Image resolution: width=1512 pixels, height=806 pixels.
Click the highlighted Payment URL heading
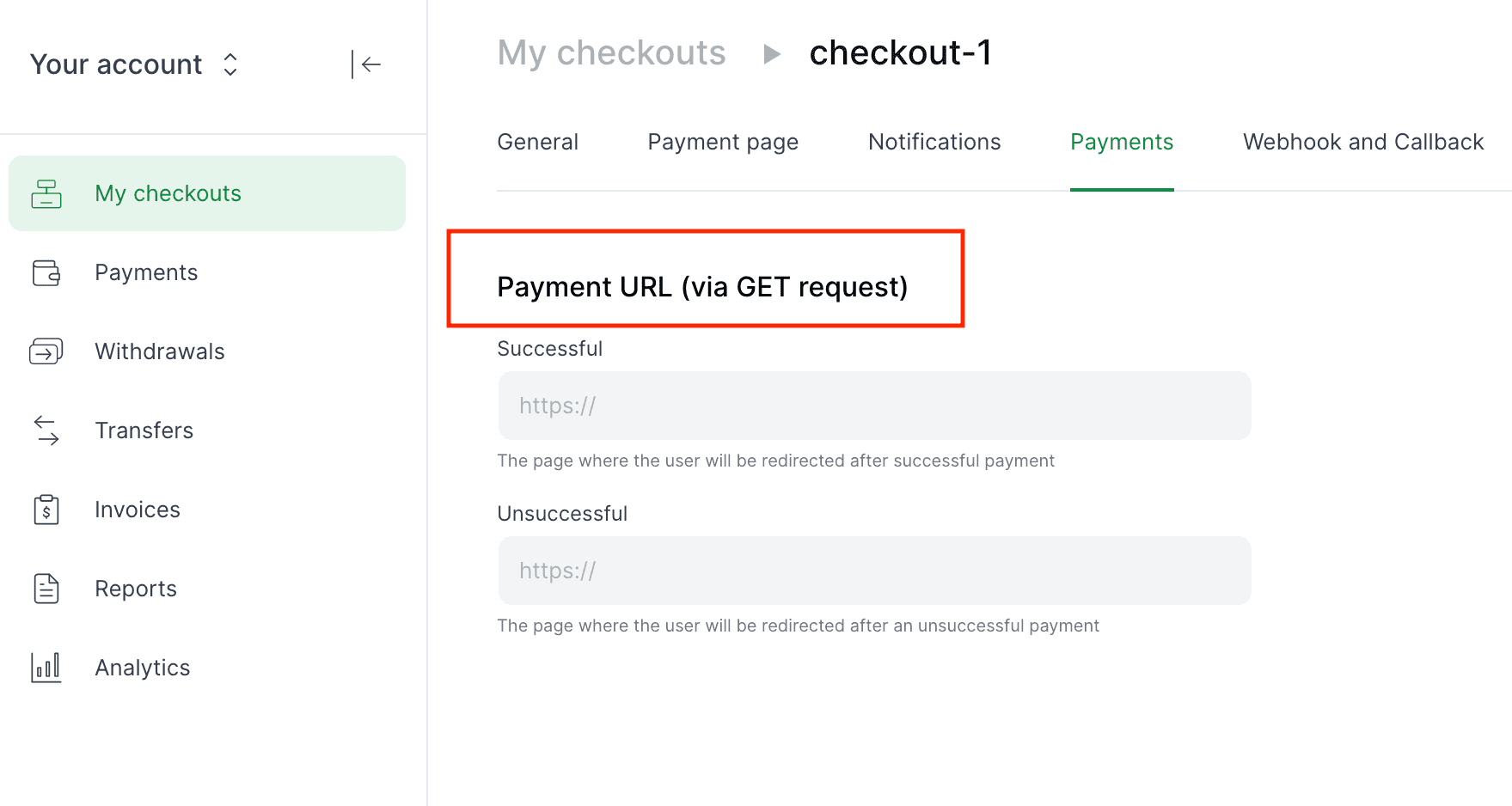[702, 286]
